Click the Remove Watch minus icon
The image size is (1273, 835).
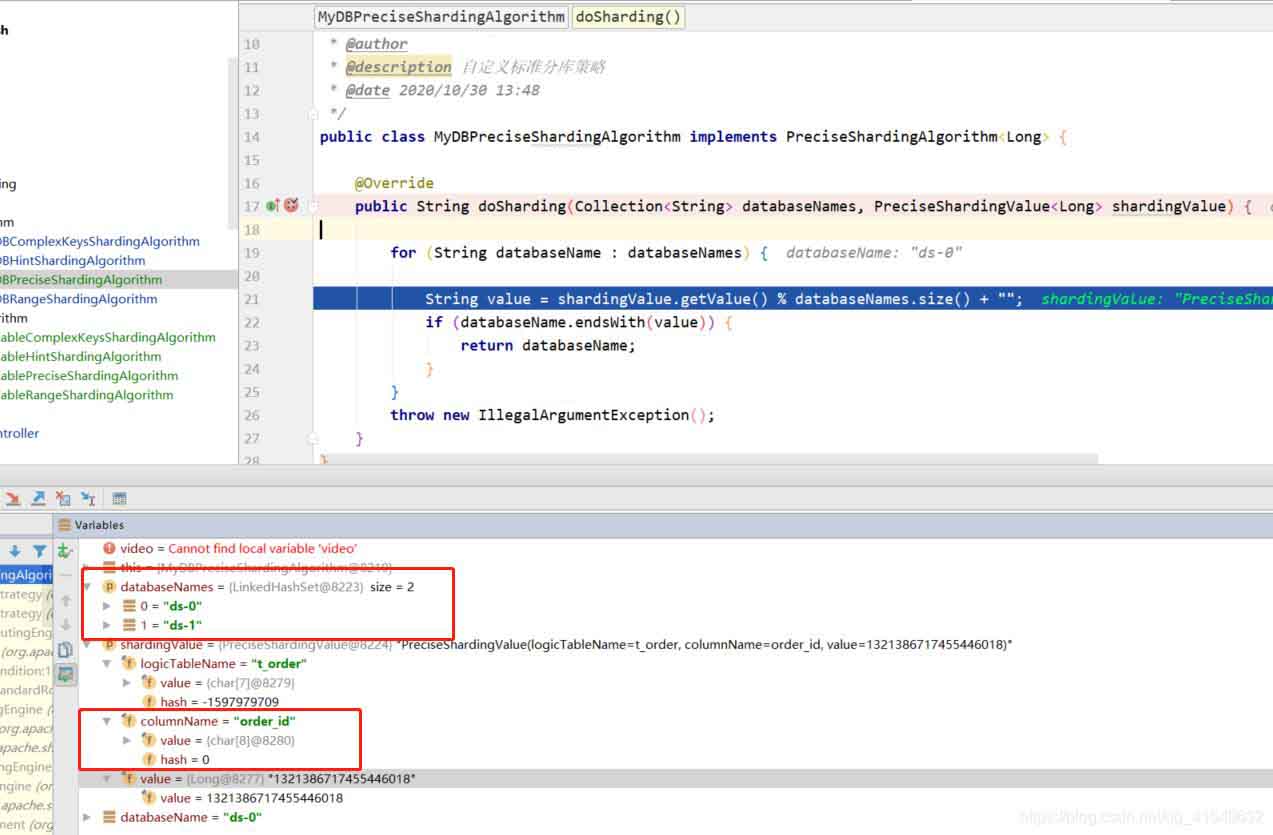65,576
